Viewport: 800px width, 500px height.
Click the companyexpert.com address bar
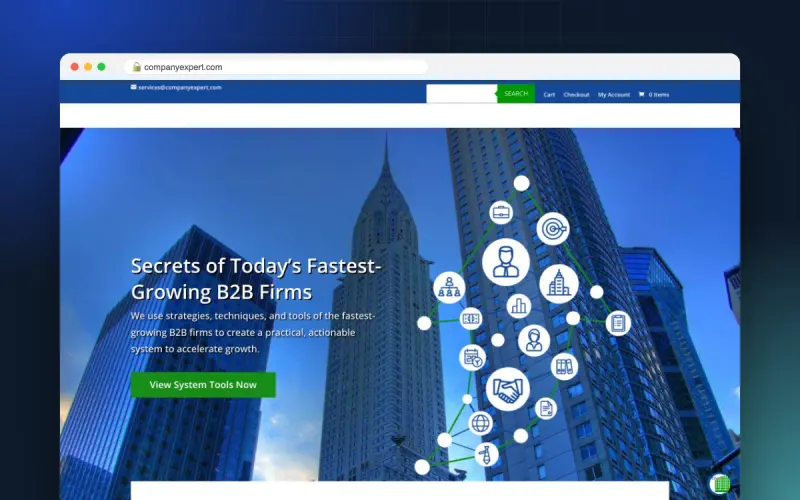(x=276, y=67)
